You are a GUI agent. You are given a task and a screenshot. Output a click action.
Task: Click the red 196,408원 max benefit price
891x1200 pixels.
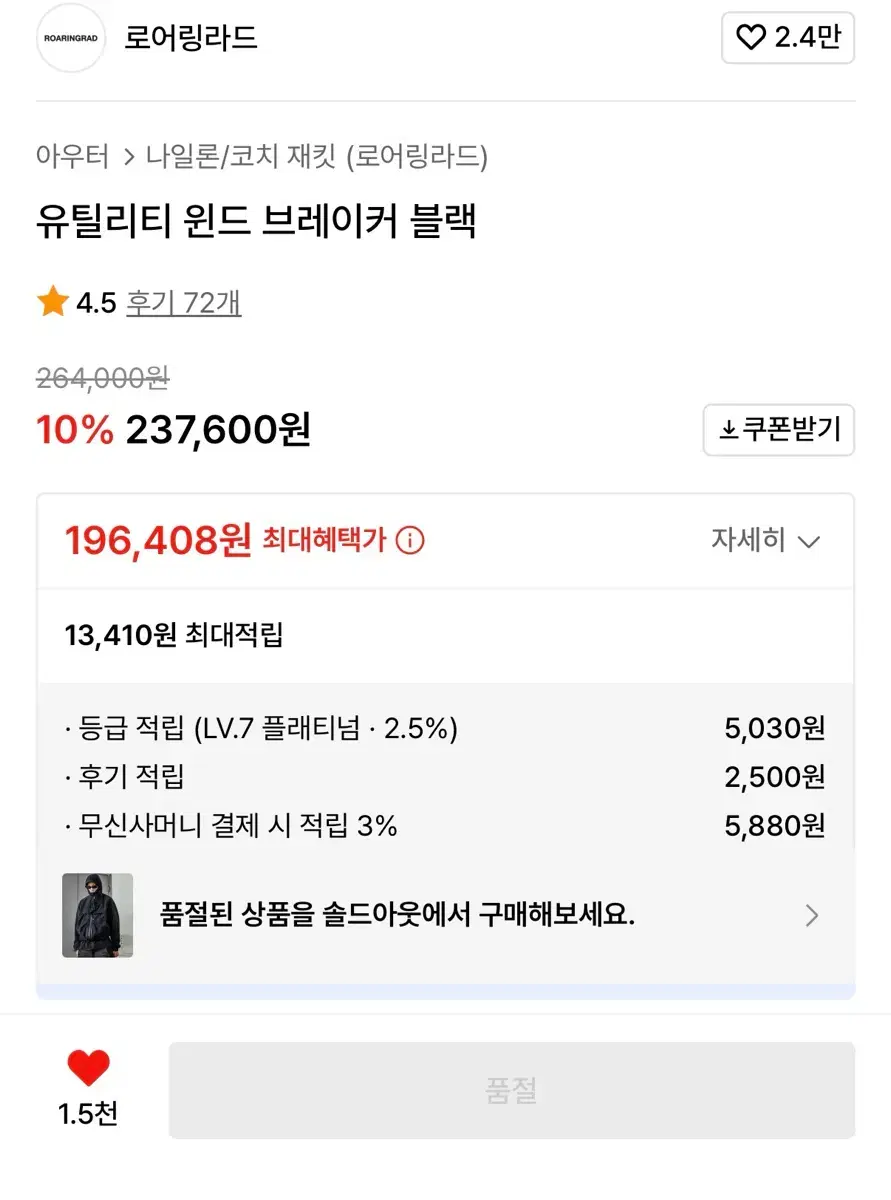pyautogui.click(x=158, y=541)
